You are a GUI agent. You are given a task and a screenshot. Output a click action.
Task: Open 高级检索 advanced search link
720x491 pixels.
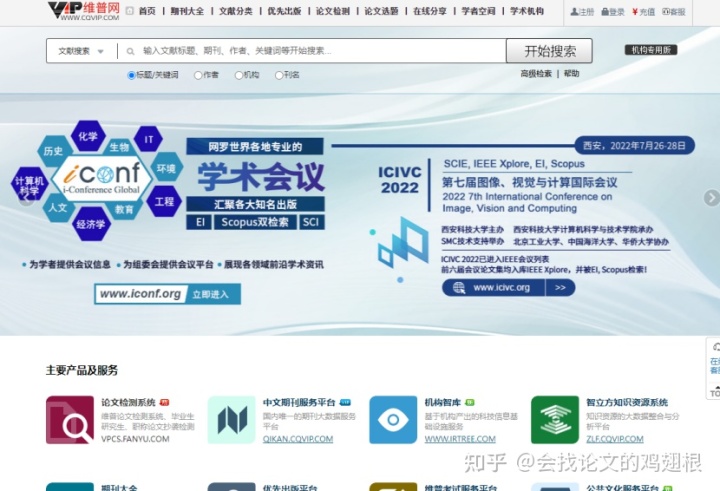536,73
